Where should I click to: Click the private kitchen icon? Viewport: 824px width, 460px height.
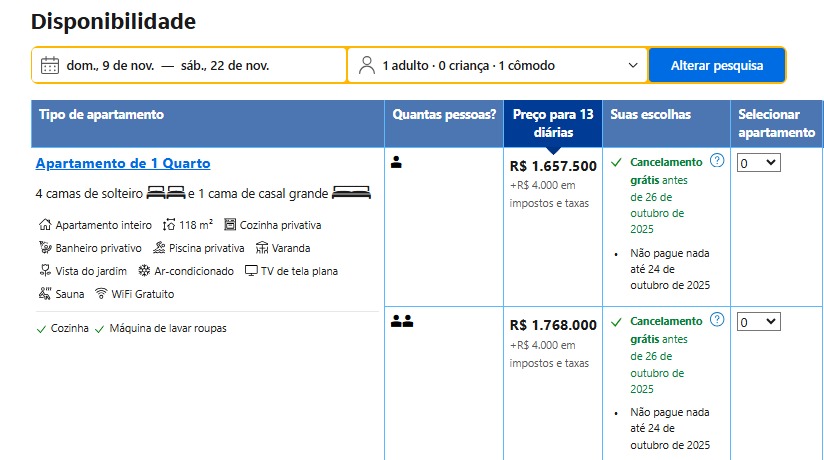point(231,225)
